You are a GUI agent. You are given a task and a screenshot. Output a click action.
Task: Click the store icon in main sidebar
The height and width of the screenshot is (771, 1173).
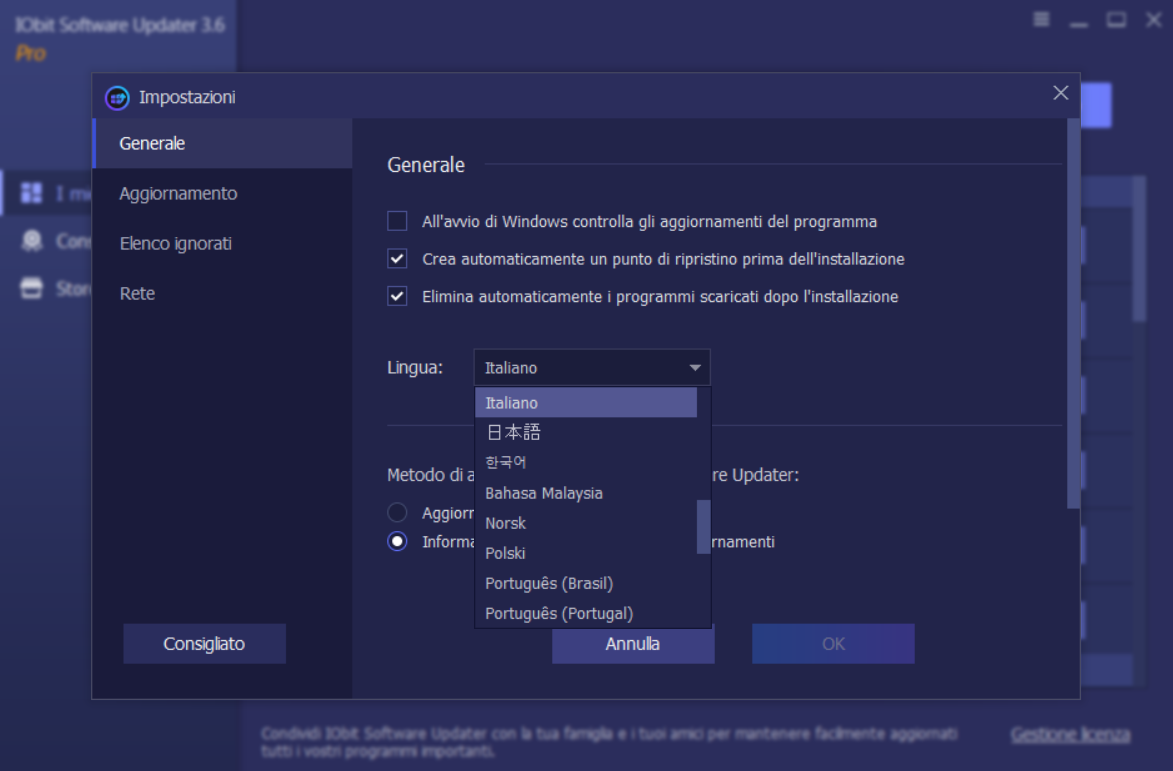pyautogui.click(x=31, y=288)
